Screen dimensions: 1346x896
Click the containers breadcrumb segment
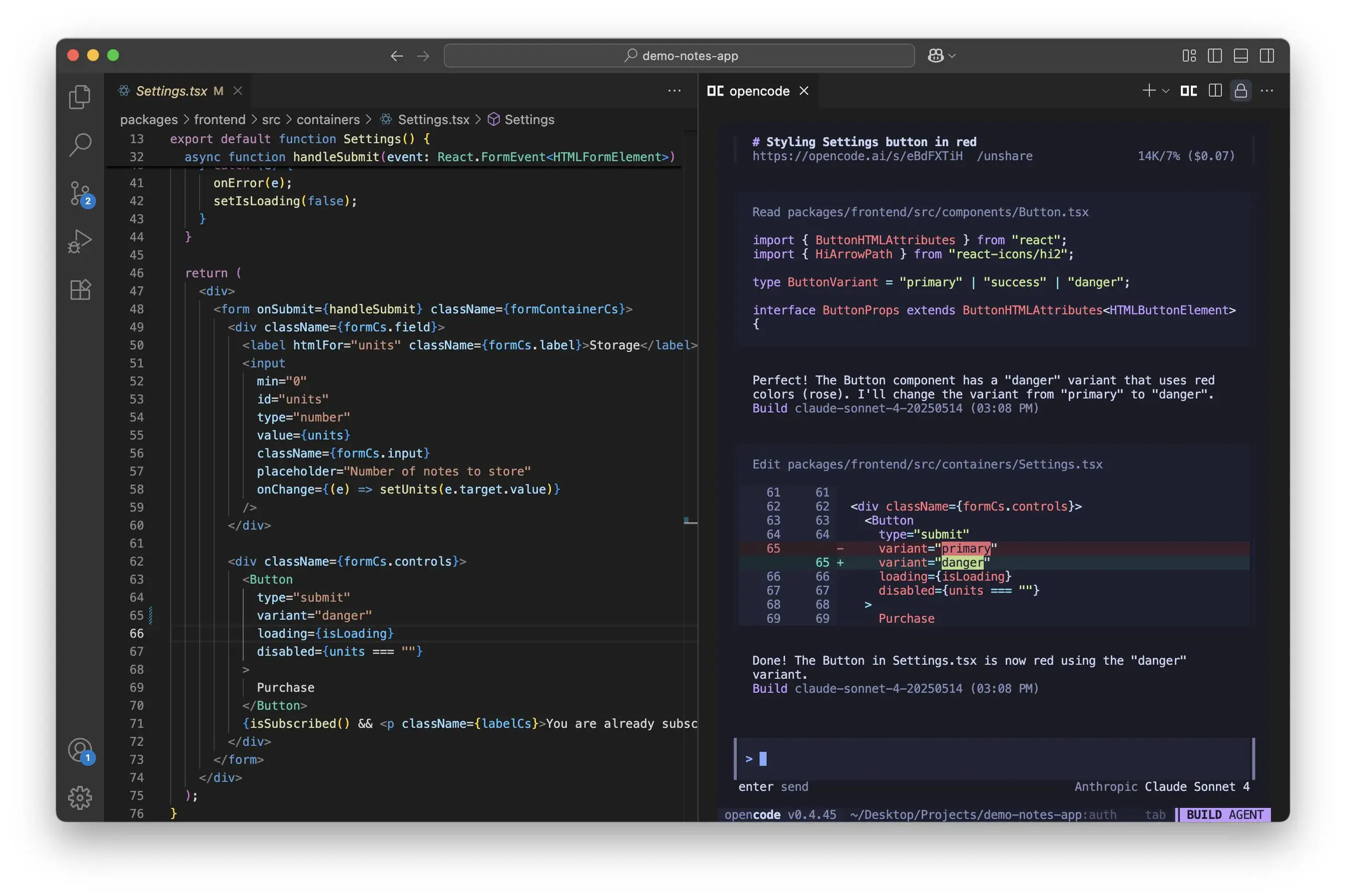click(x=328, y=119)
